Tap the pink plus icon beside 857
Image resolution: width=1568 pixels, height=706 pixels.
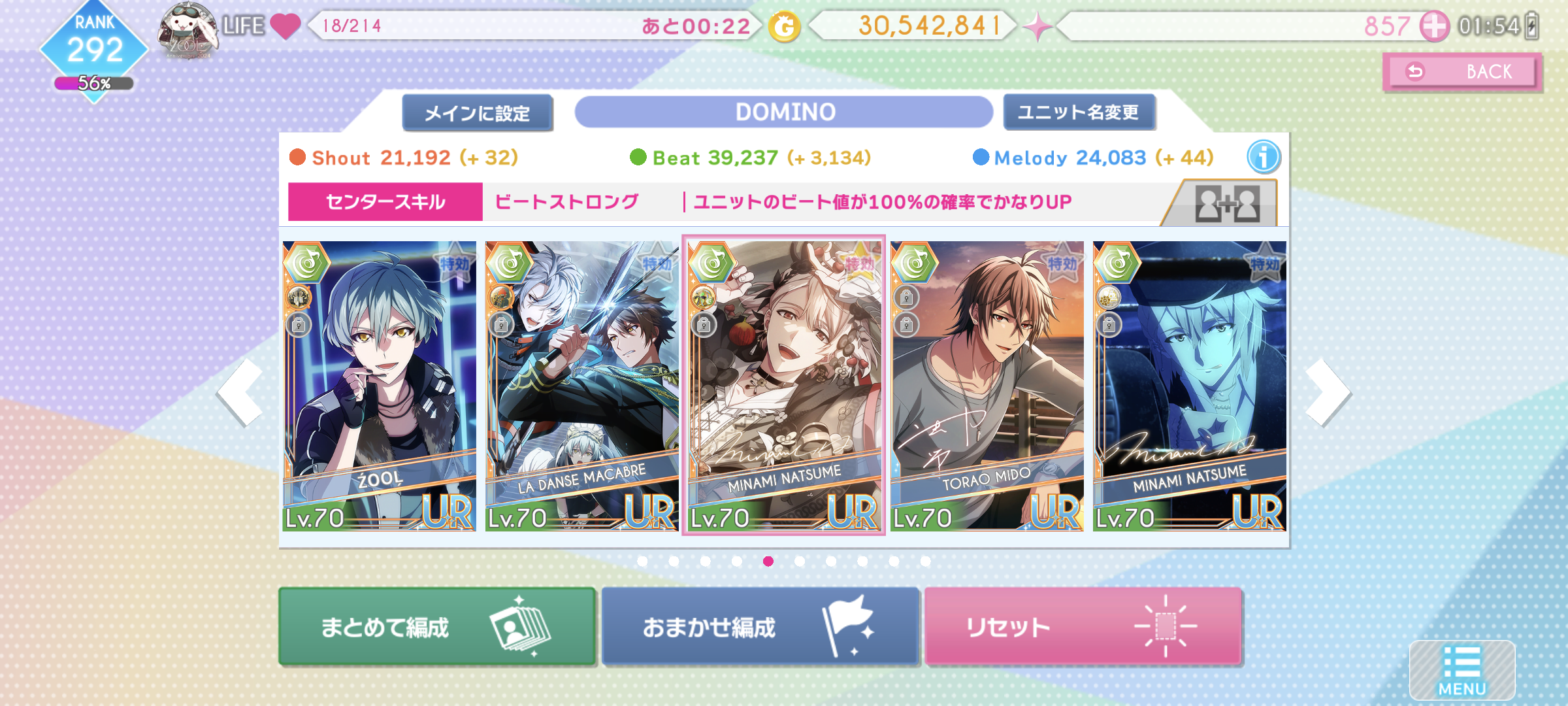point(1434,27)
